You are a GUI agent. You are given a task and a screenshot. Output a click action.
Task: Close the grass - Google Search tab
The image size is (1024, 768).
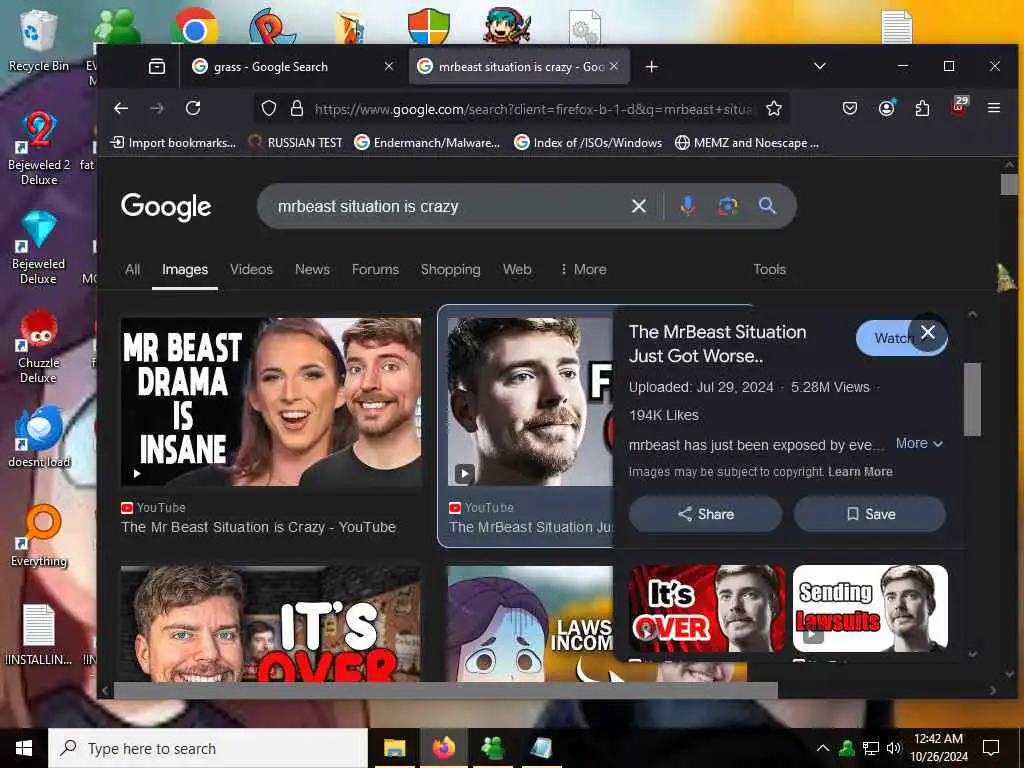pos(389,67)
